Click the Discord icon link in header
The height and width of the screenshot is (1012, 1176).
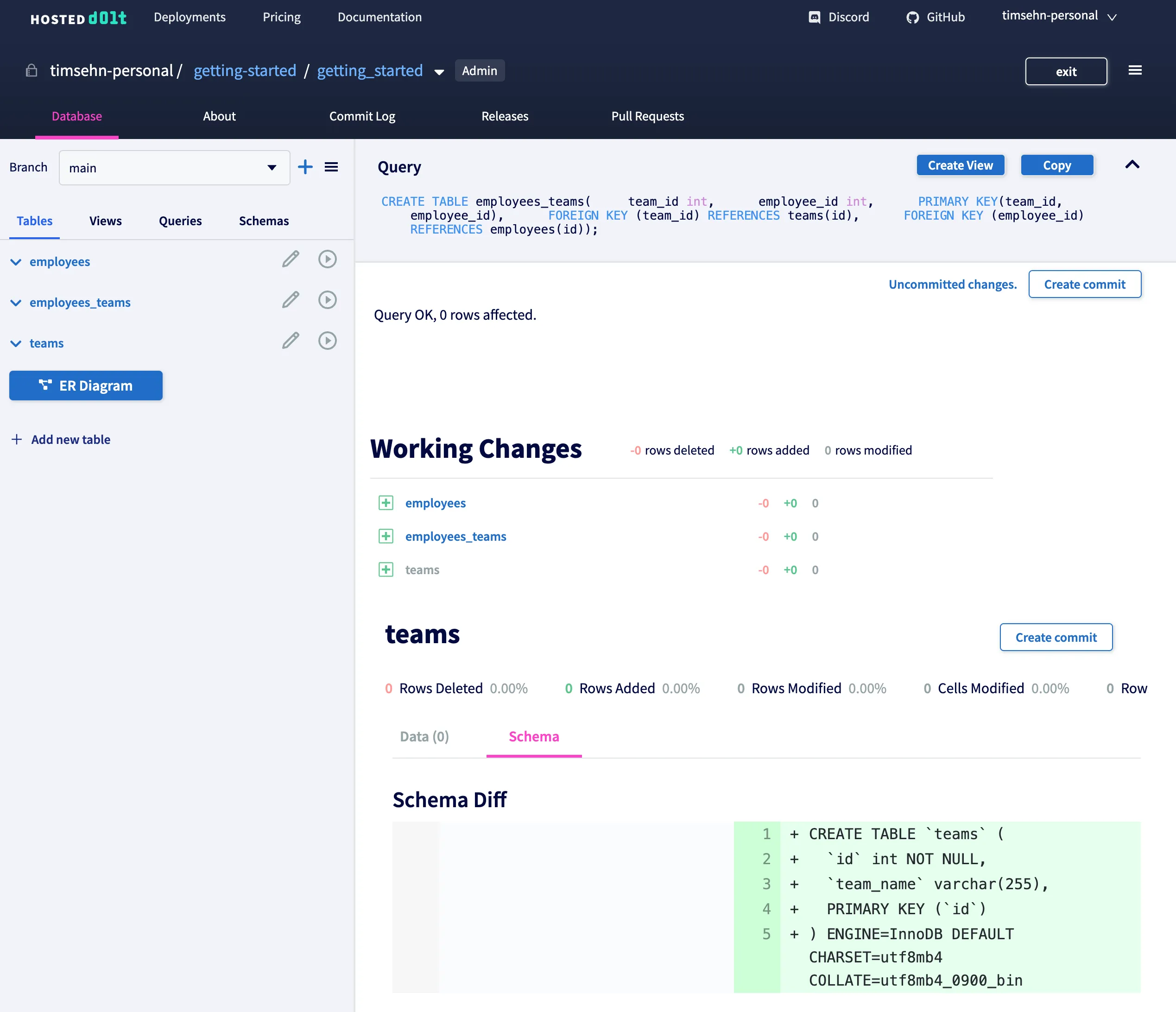(815, 17)
